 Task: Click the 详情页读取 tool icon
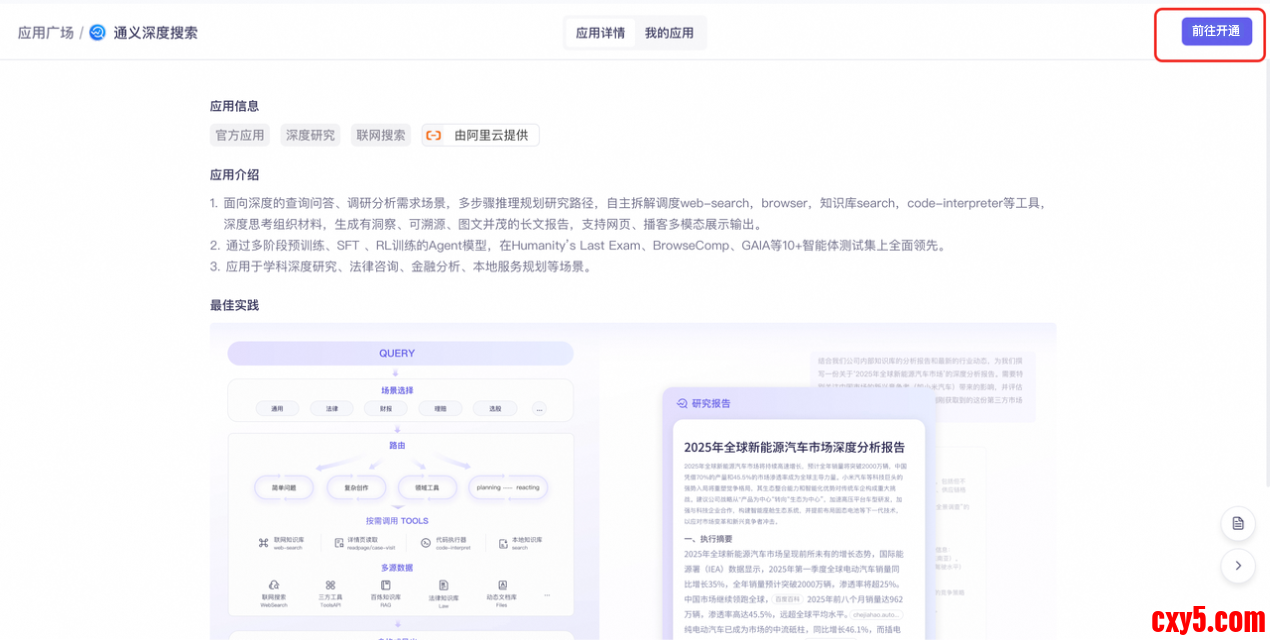coord(339,543)
